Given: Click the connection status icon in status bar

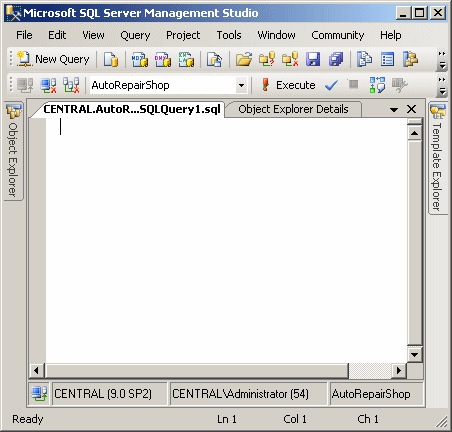Looking at the screenshot, I should pos(39,394).
